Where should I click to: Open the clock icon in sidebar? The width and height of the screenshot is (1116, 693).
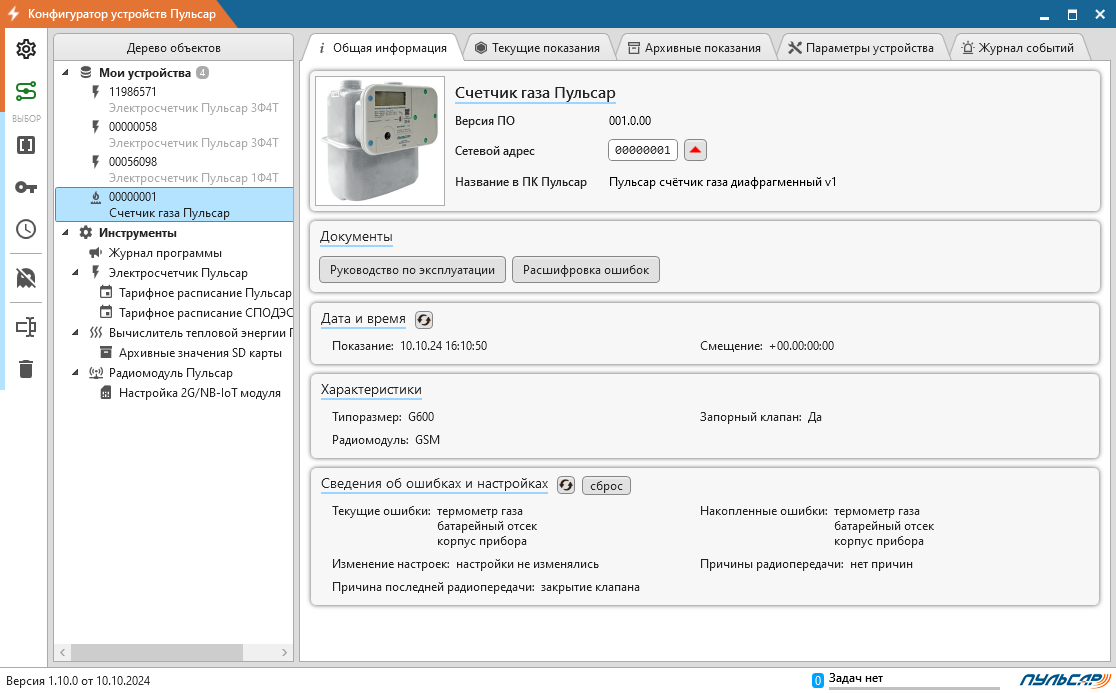click(x=26, y=229)
